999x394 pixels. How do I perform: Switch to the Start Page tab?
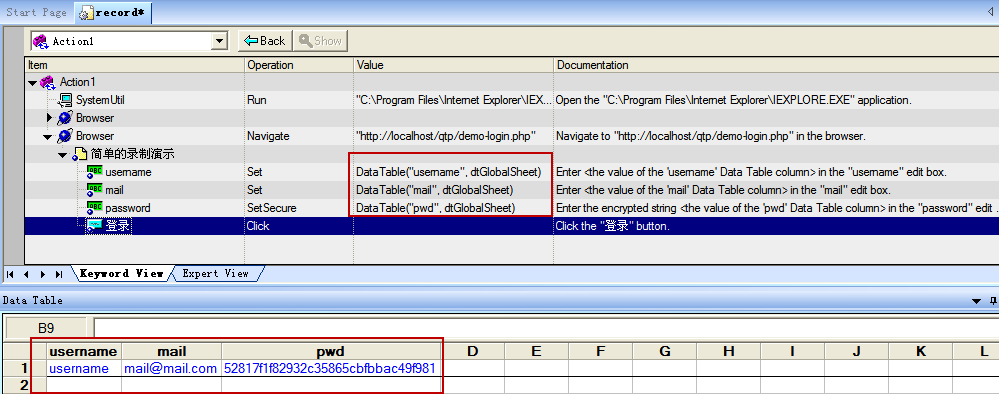[36, 12]
